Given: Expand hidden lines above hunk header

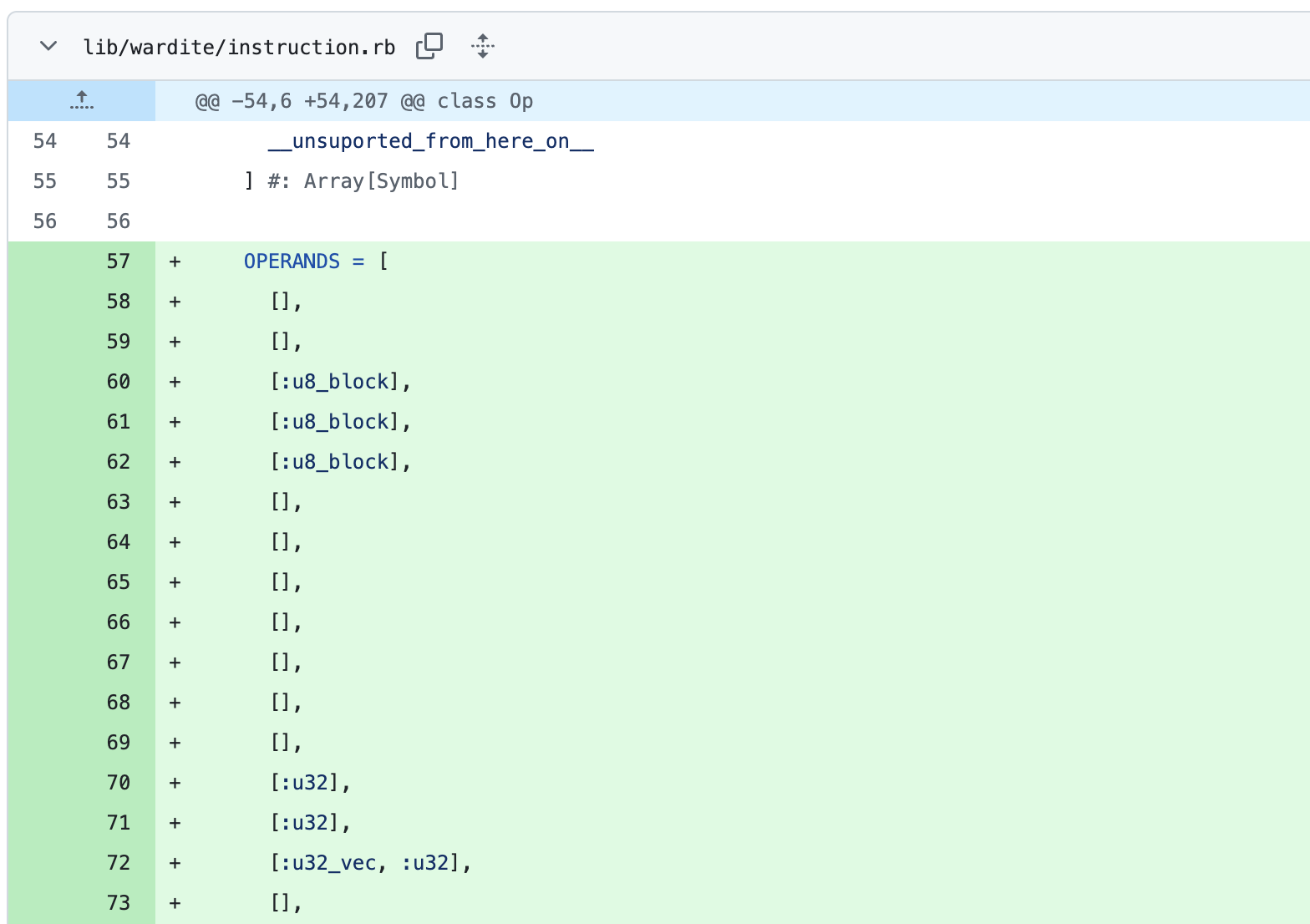Looking at the screenshot, I should point(81,101).
